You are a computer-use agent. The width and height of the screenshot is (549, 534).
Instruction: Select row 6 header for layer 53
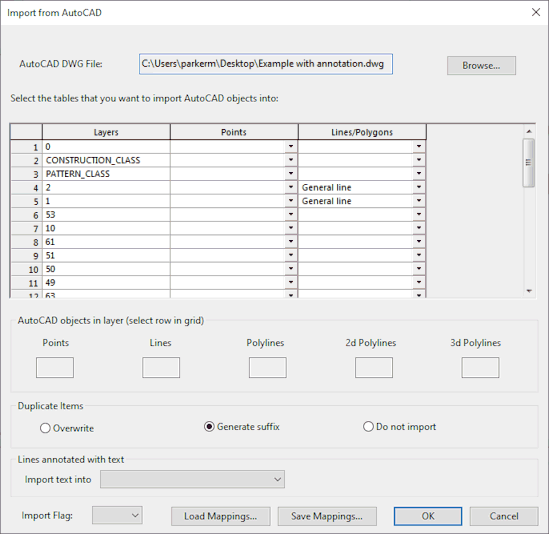coord(26,215)
